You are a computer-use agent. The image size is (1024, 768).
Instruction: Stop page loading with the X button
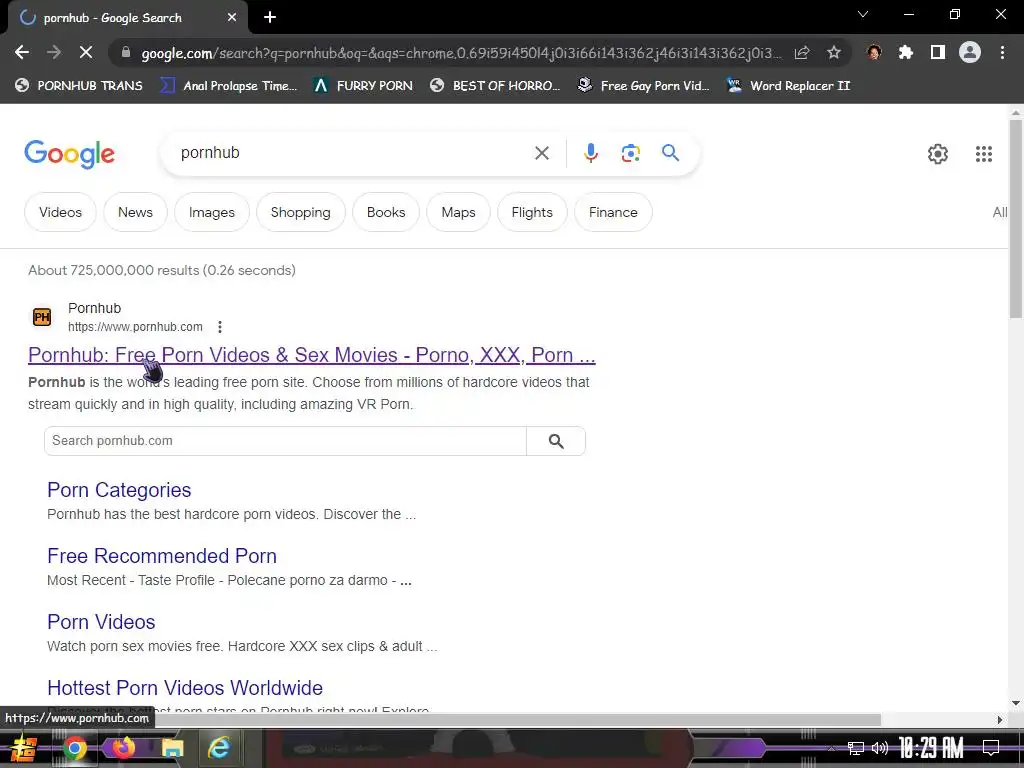coord(86,52)
